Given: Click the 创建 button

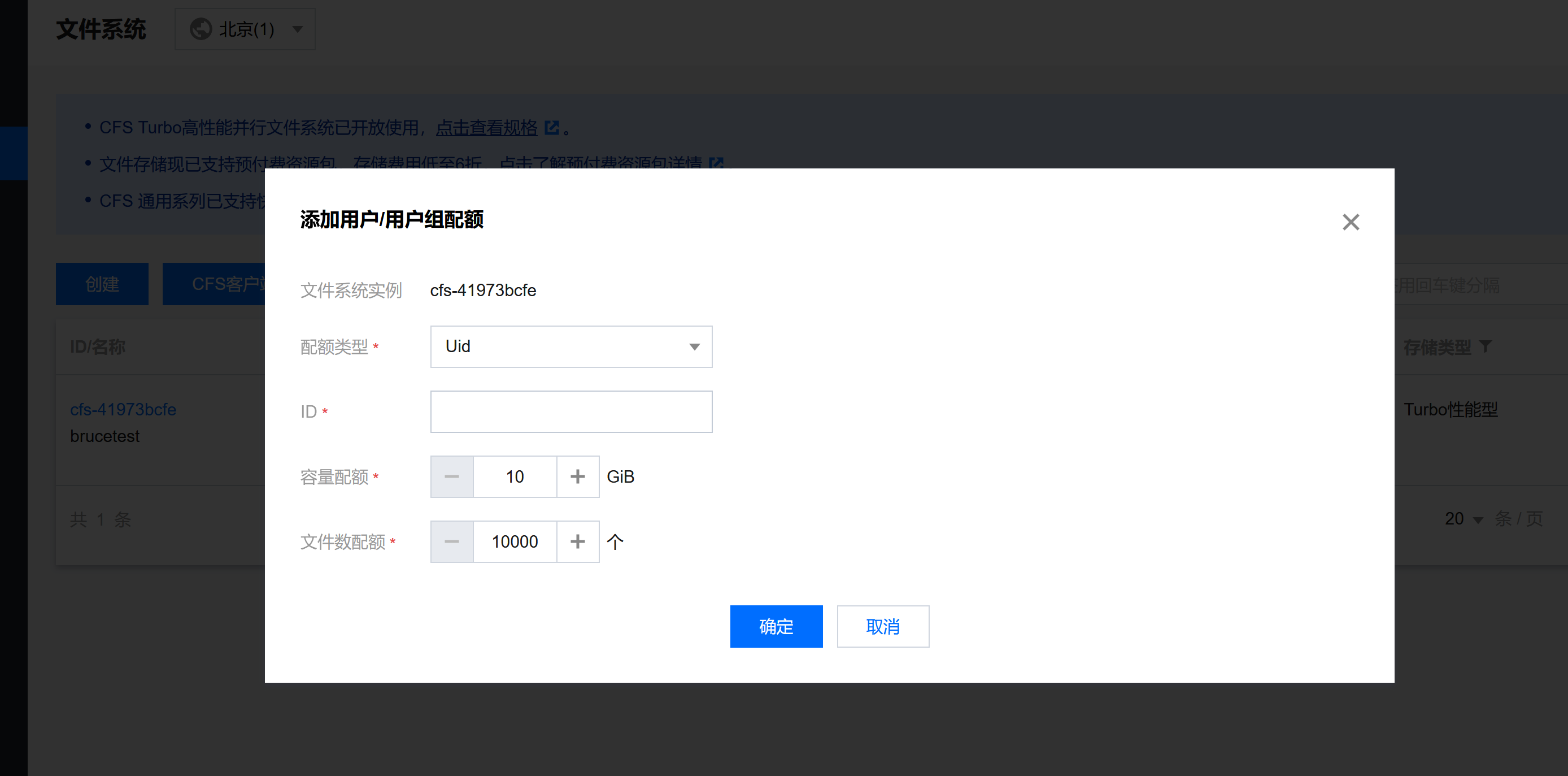Looking at the screenshot, I should tap(102, 284).
